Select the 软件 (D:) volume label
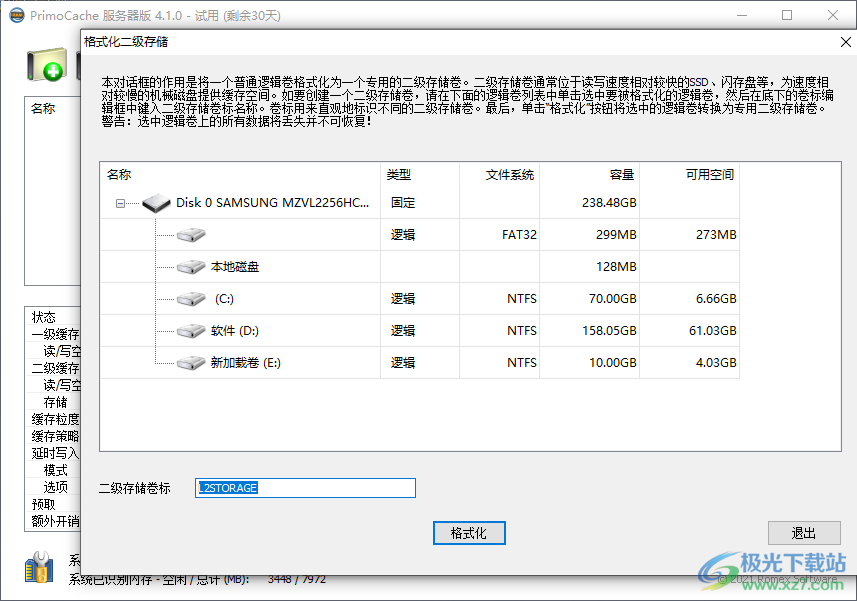This screenshot has height=601, width=857. (235, 331)
